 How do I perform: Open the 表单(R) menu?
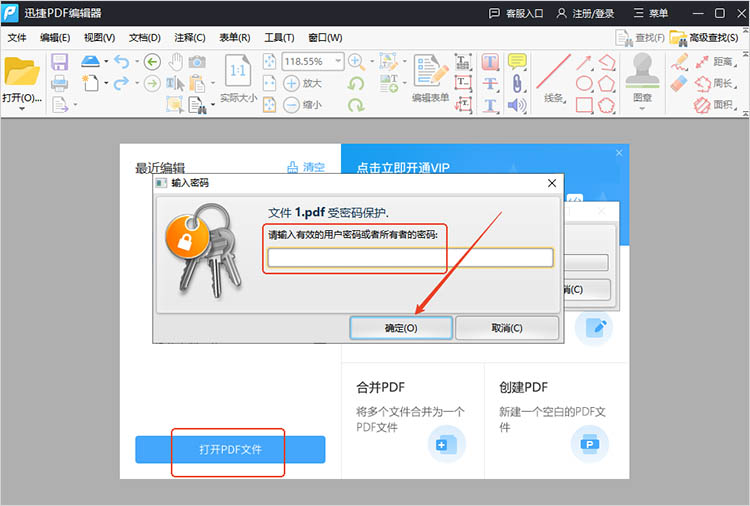pos(235,37)
